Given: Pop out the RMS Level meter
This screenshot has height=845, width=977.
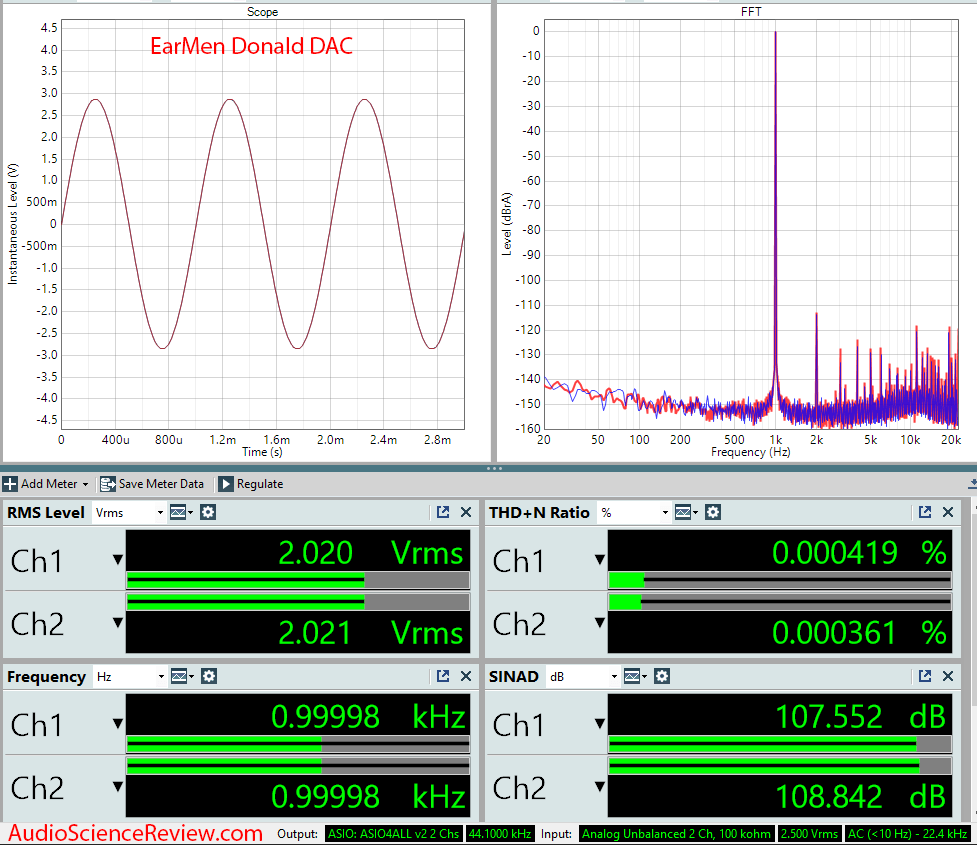Looking at the screenshot, I should [x=443, y=512].
